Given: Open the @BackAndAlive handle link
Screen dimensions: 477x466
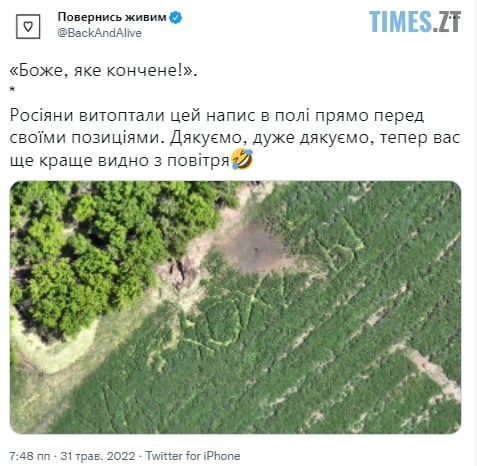Looking at the screenshot, I should (x=99, y=33).
